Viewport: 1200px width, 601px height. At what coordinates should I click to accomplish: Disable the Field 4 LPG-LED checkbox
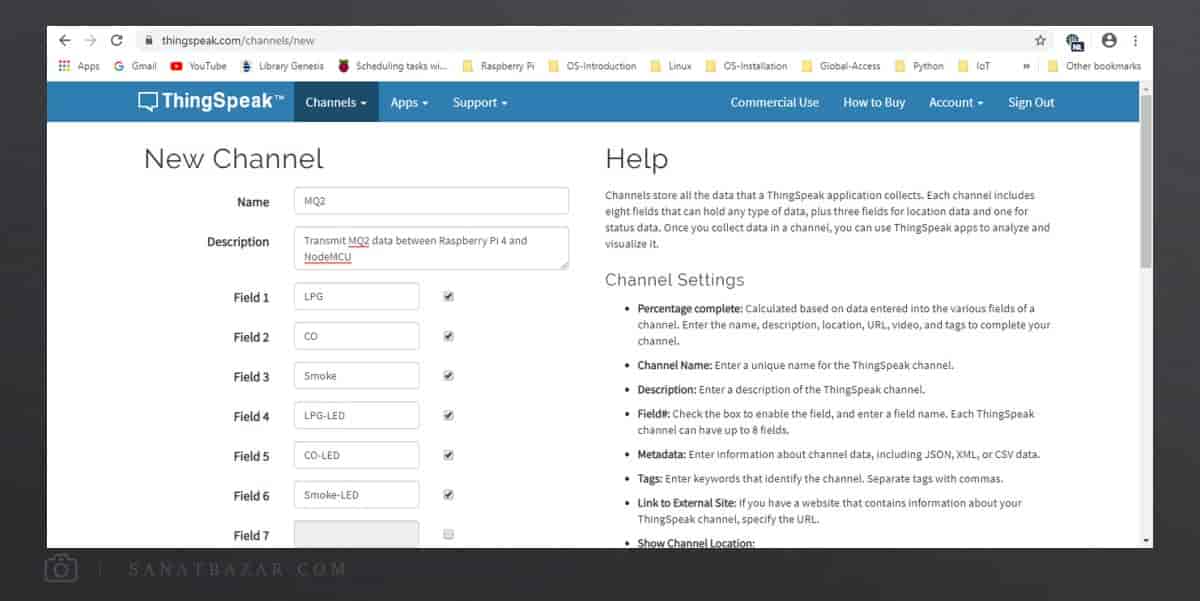(x=448, y=415)
